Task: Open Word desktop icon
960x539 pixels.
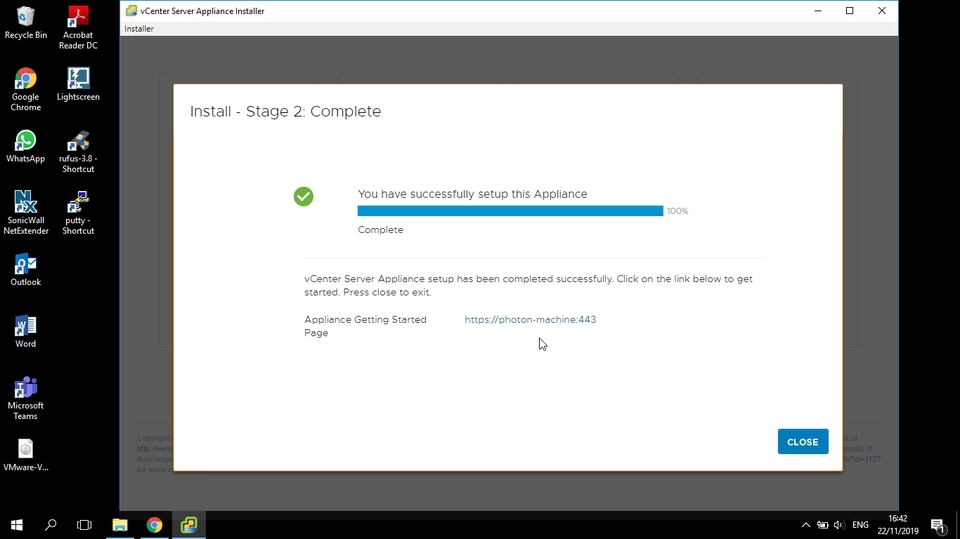Action: coord(26,331)
